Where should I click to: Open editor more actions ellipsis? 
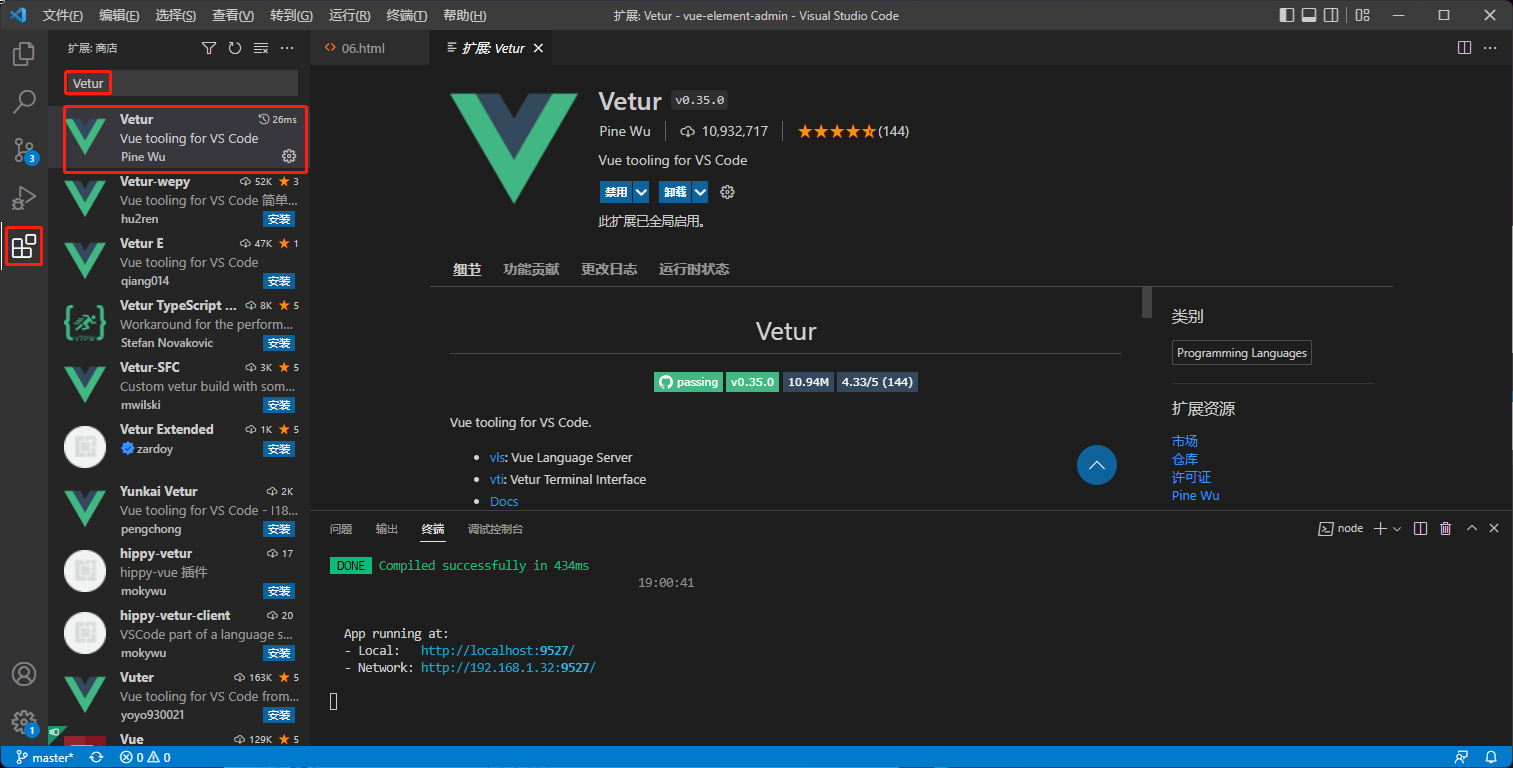pos(1490,48)
